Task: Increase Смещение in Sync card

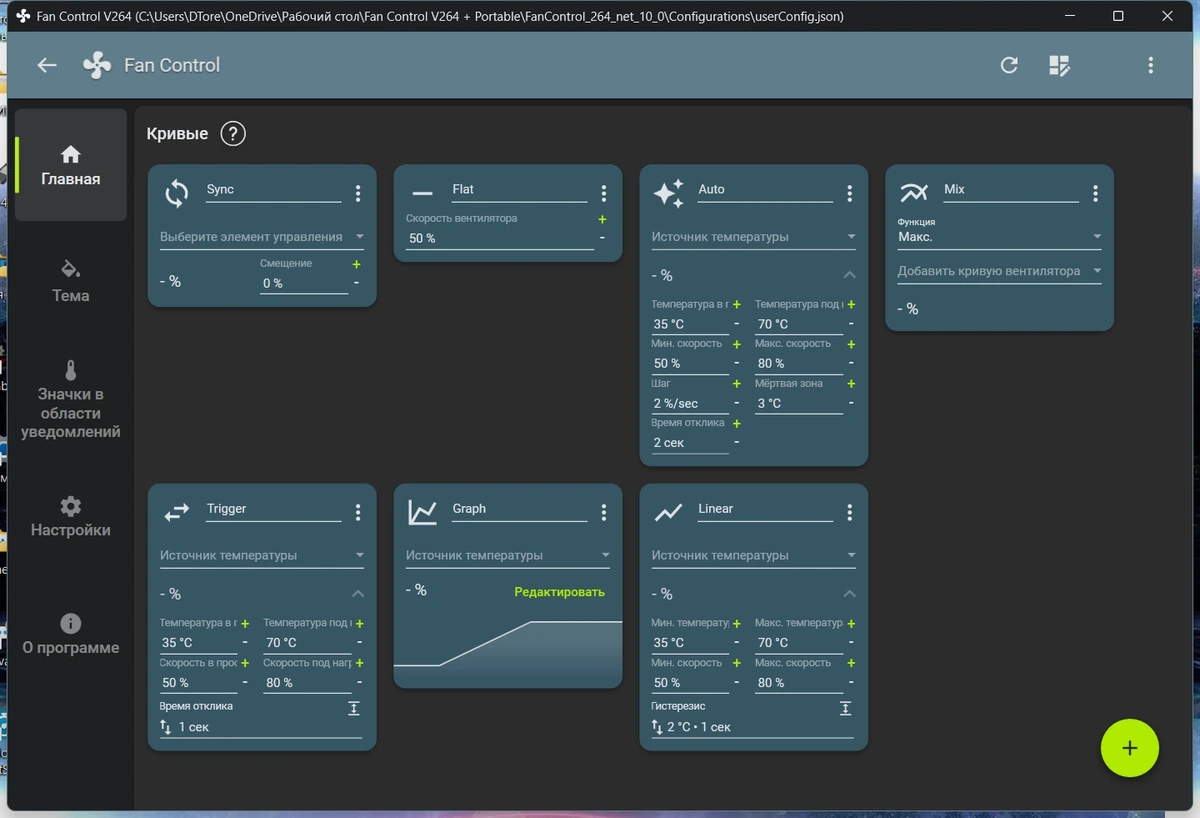Action: point(356,264)
